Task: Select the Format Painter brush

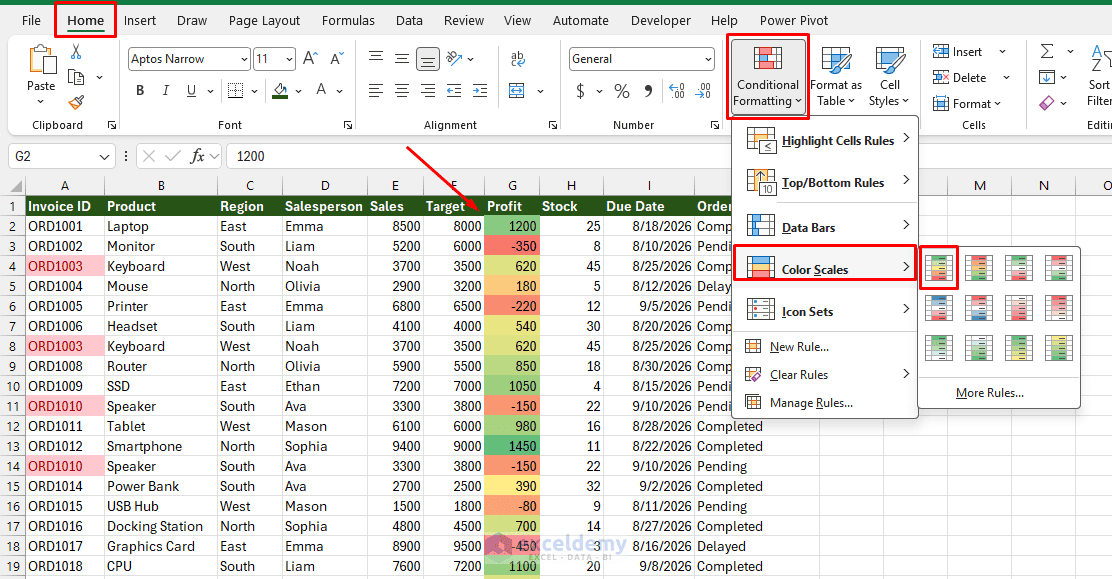Action: pos(76,102)
